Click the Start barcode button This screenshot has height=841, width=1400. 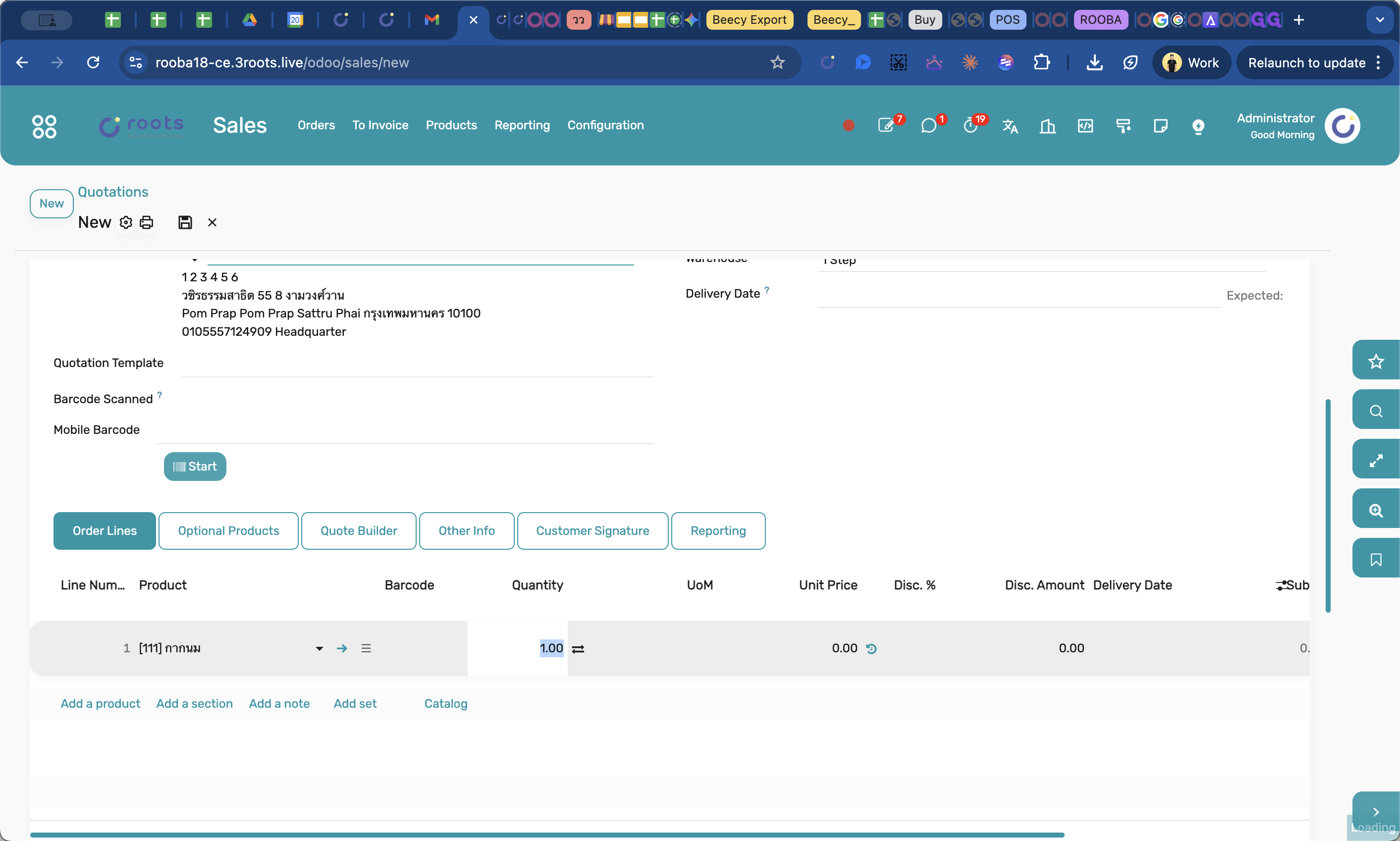pyautogui.click(x=195, y=467)
